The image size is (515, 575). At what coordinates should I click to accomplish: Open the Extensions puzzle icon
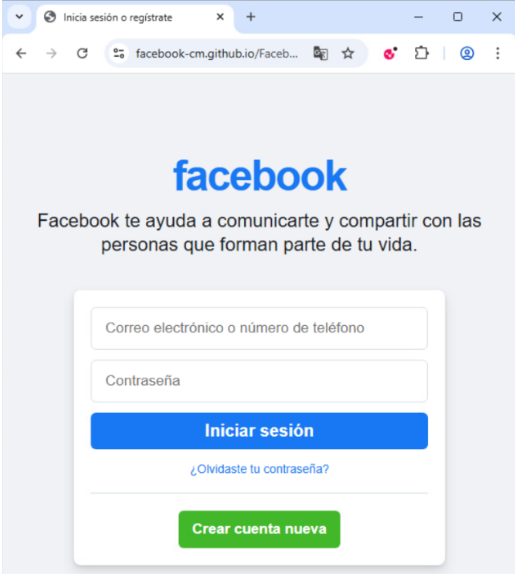(x=421, y=54)
